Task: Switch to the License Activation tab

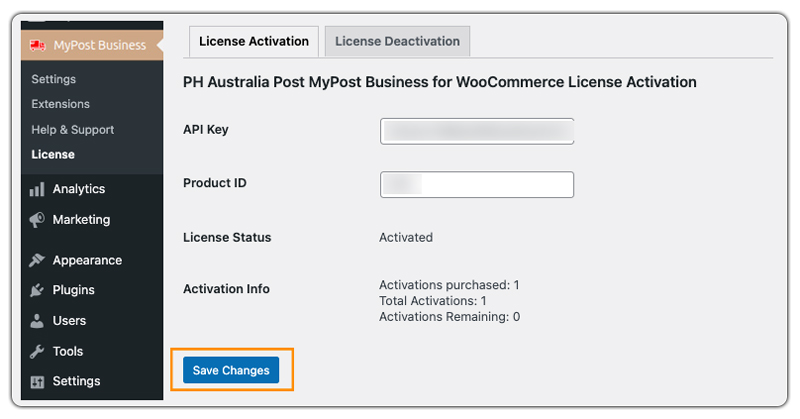Action: coord(254,41)
